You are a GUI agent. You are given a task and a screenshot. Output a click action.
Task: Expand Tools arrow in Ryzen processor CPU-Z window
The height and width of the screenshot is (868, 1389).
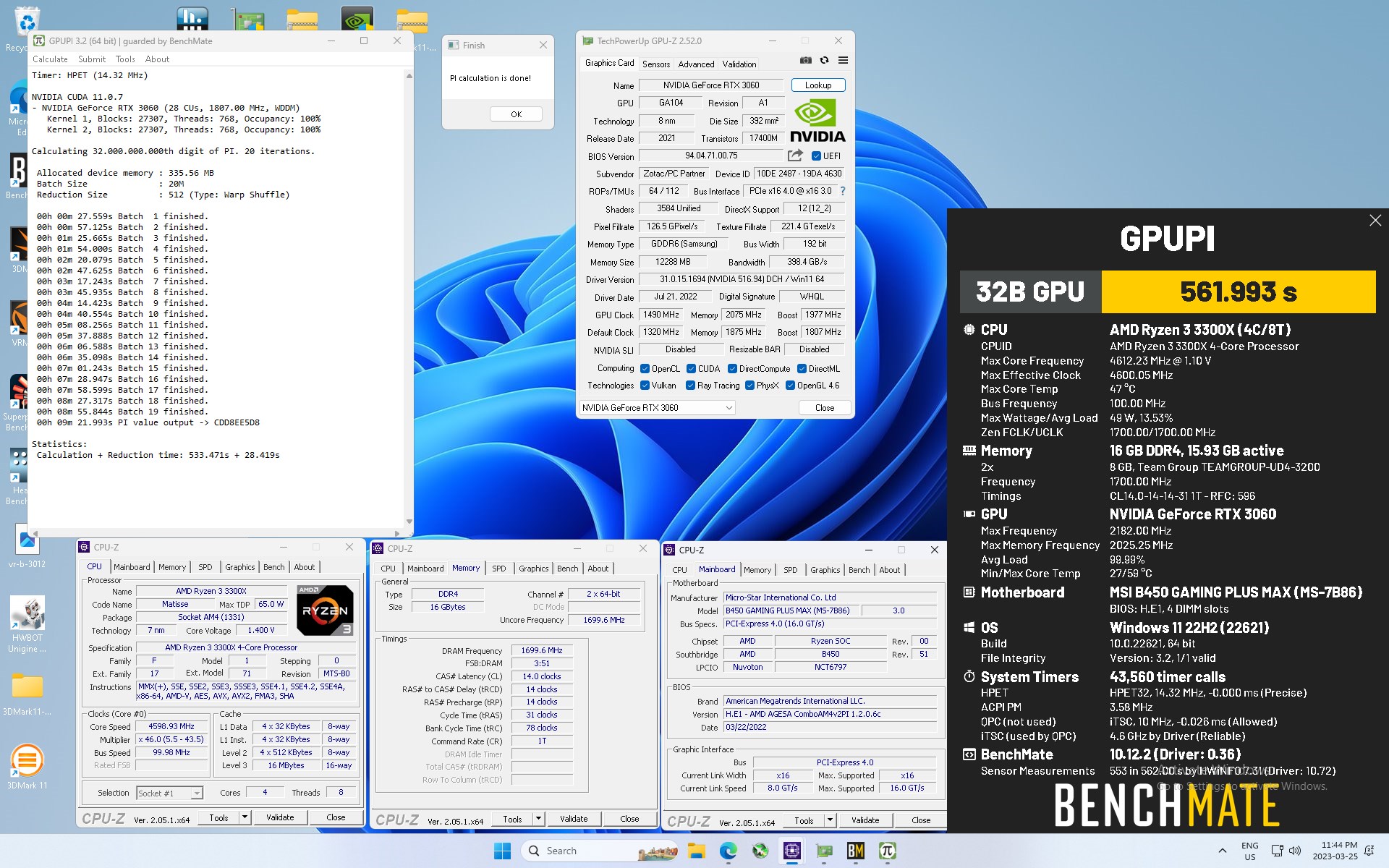pyautogui.click(x=245, y=817)
